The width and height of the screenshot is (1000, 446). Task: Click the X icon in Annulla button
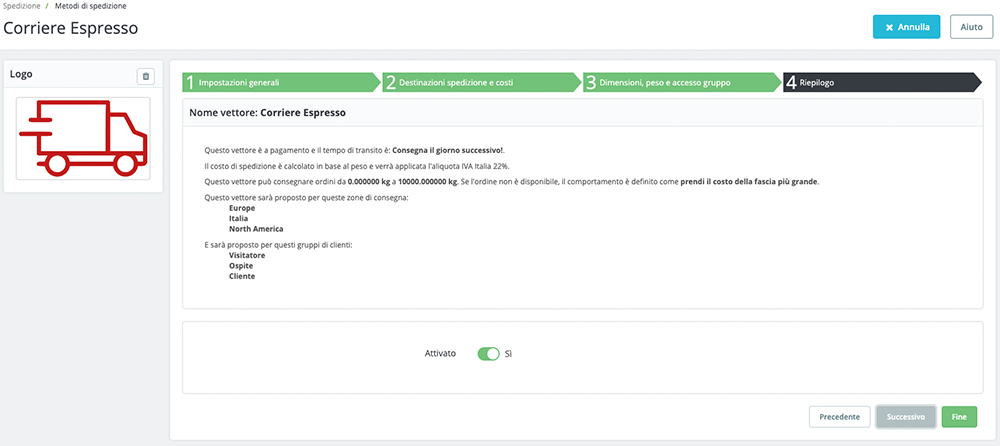pos(889,28)
